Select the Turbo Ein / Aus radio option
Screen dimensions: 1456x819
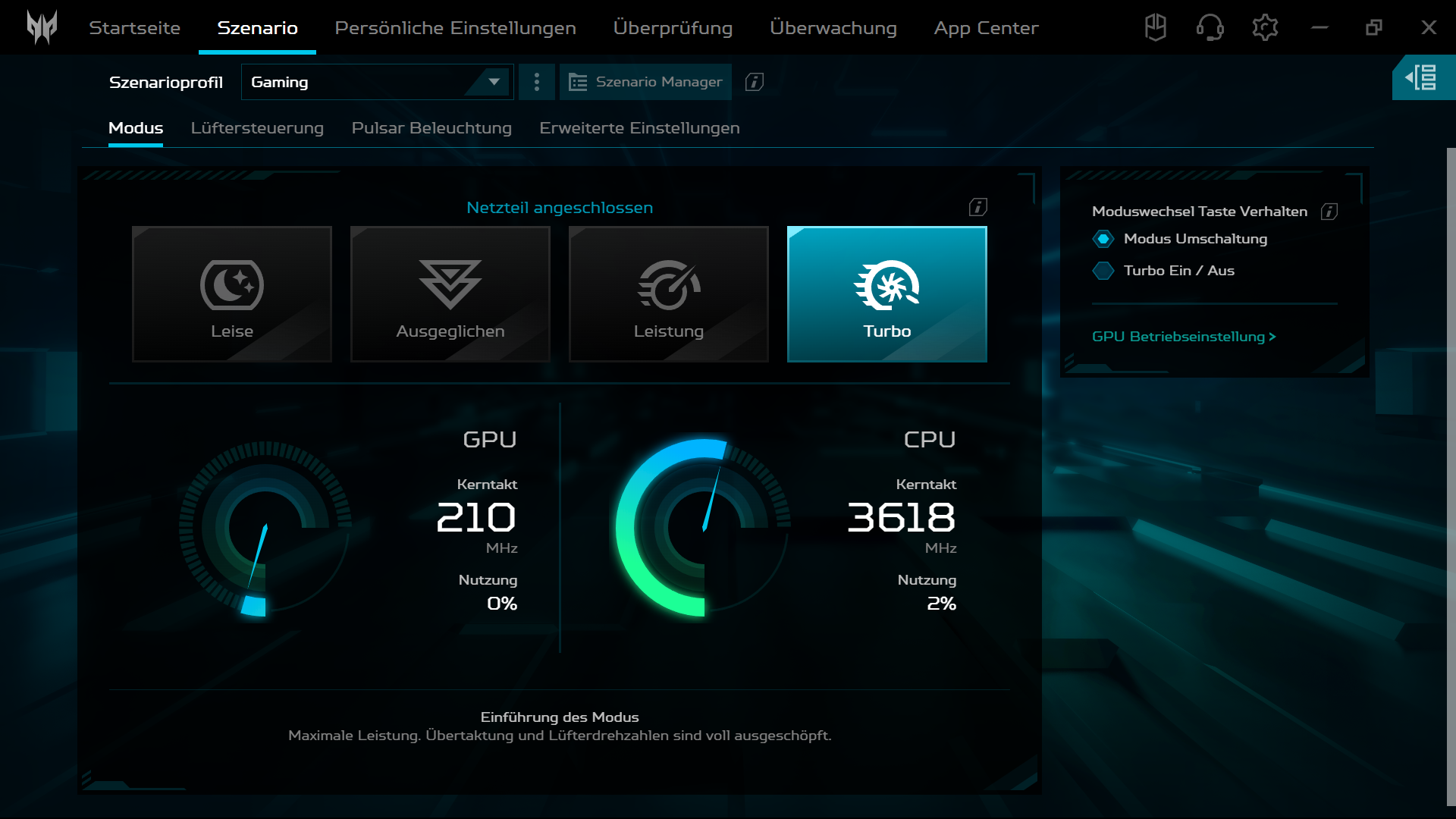(1103, 271)
